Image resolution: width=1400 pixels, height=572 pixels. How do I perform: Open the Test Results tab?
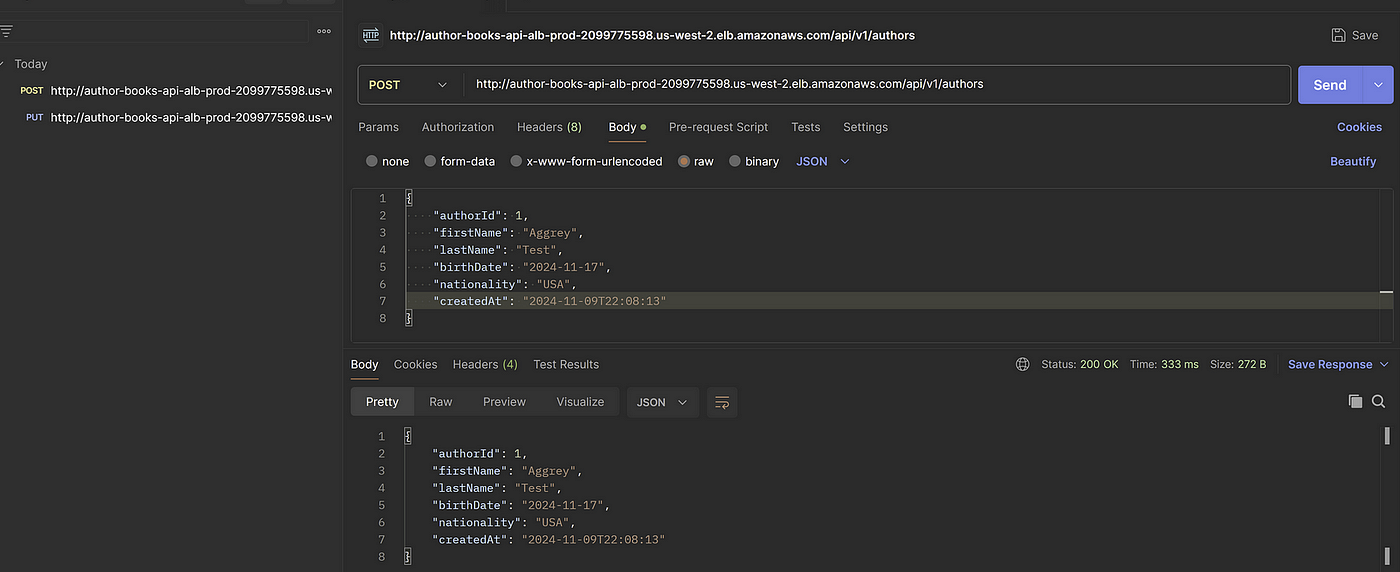pyautogui.click(x=566, y=364)
